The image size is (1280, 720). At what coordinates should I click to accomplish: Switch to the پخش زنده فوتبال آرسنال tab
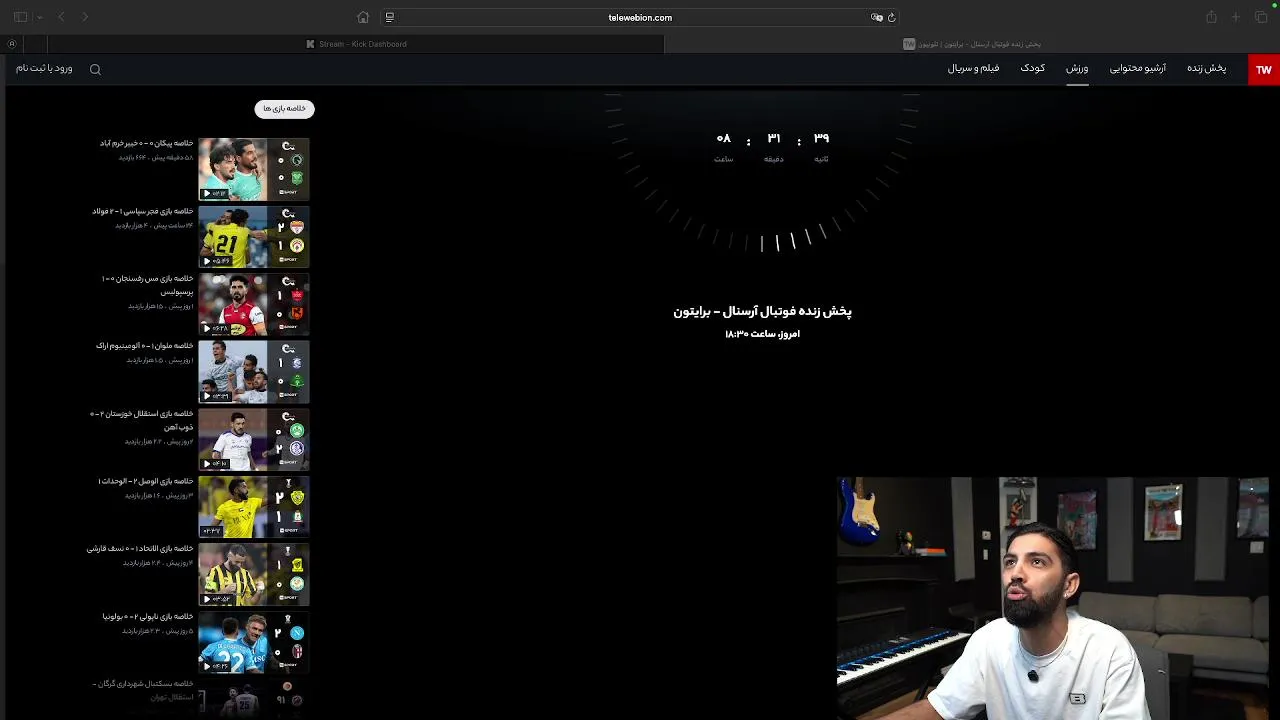pos(972,44)
